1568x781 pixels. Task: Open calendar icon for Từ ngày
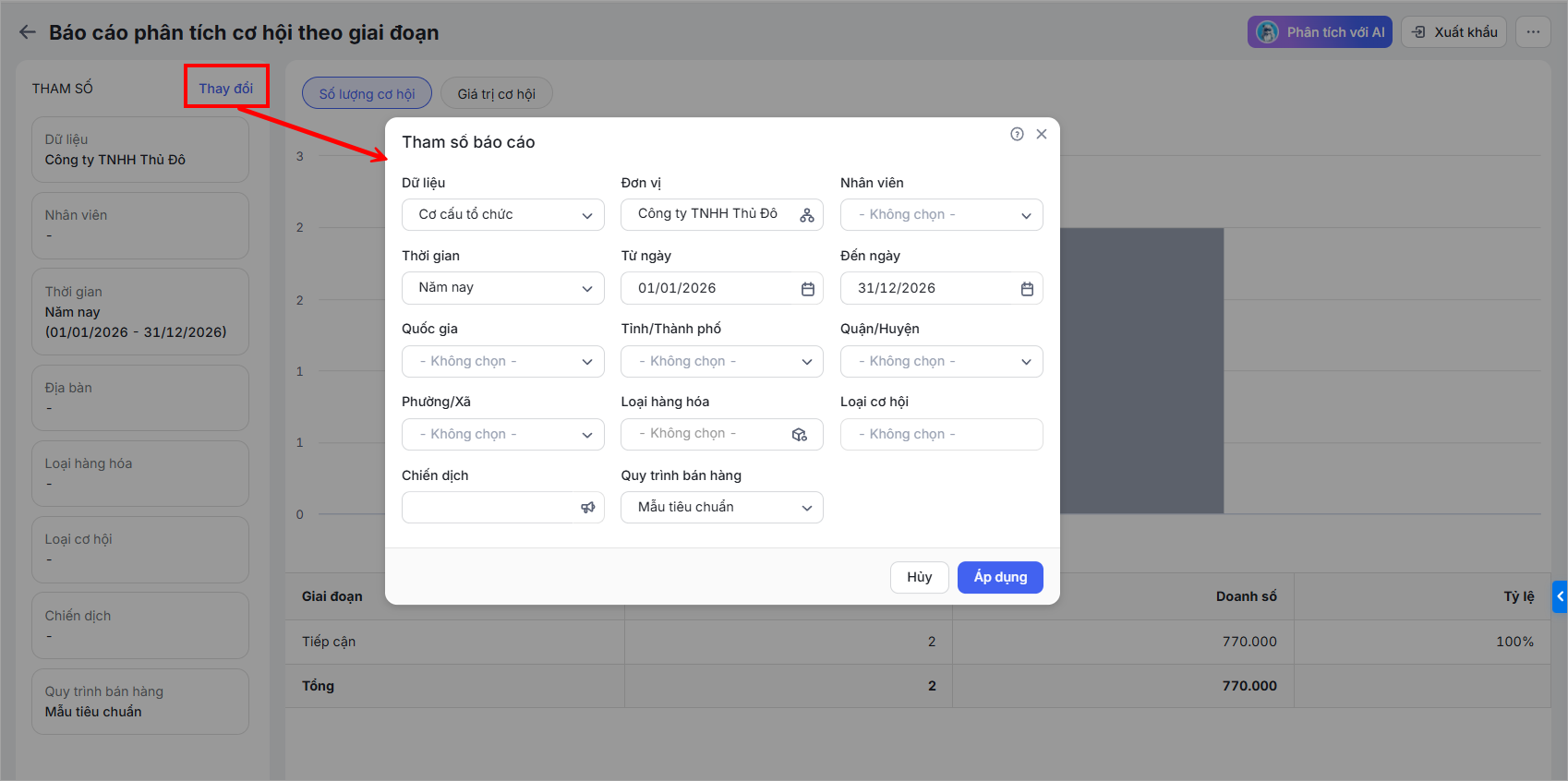(808, 289)
